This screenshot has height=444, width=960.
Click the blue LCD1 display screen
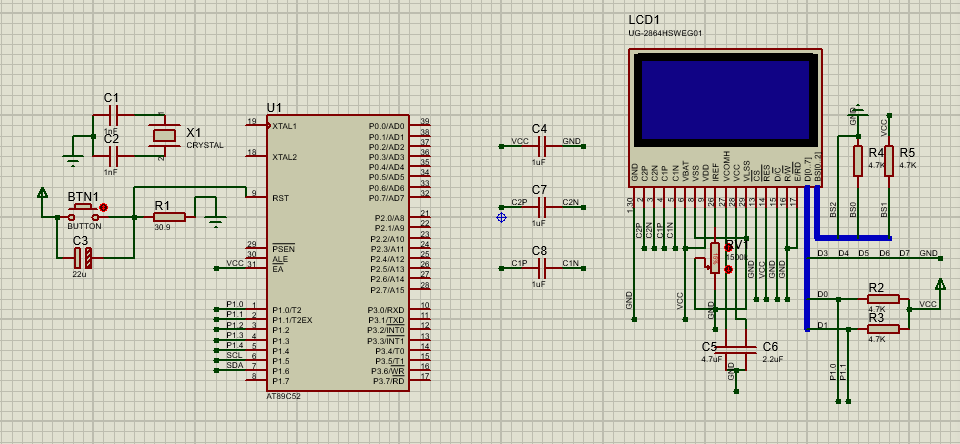point(724,99)
